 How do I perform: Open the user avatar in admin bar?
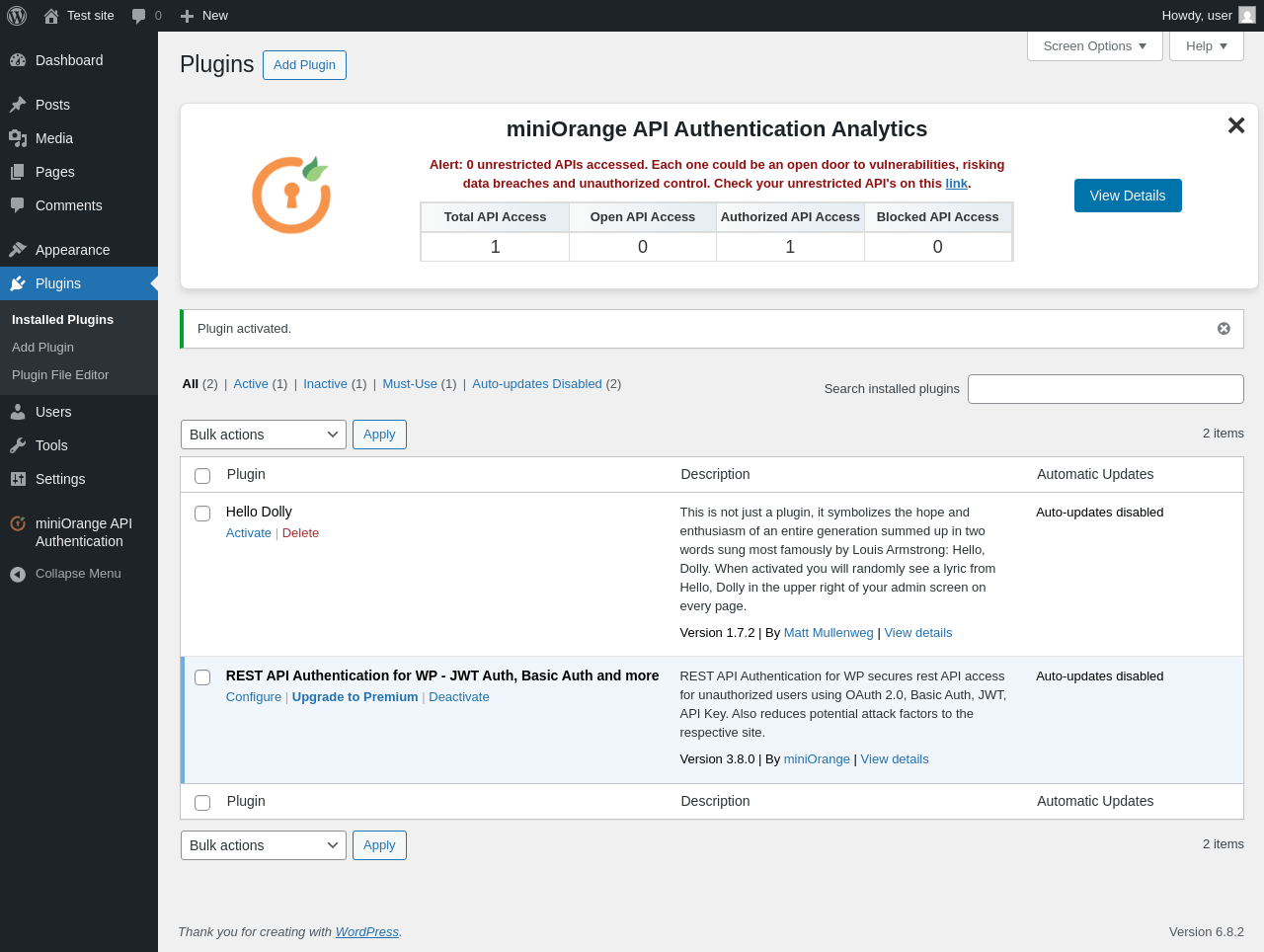1247,16
